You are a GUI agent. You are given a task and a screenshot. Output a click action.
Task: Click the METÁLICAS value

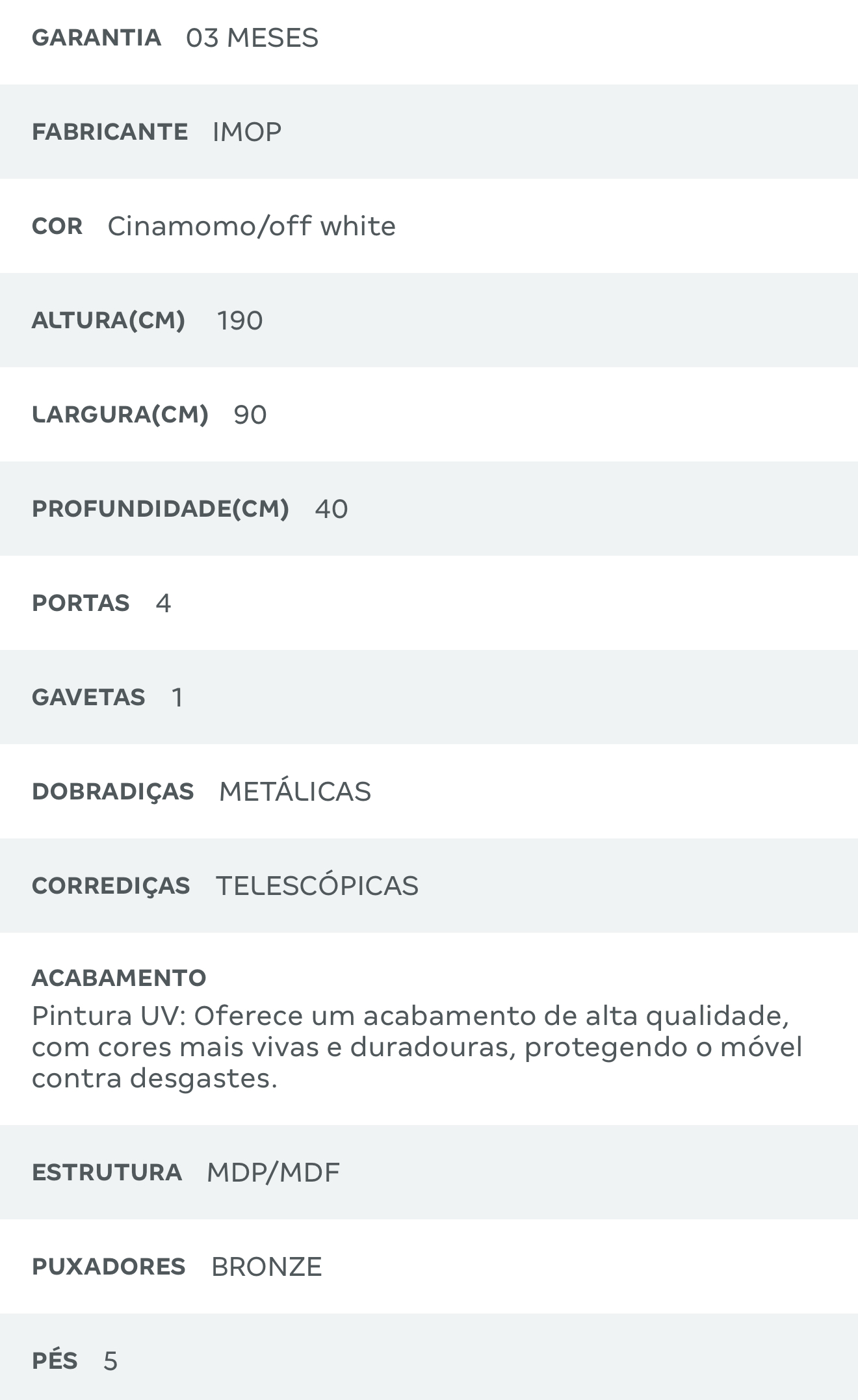point(295,792)
